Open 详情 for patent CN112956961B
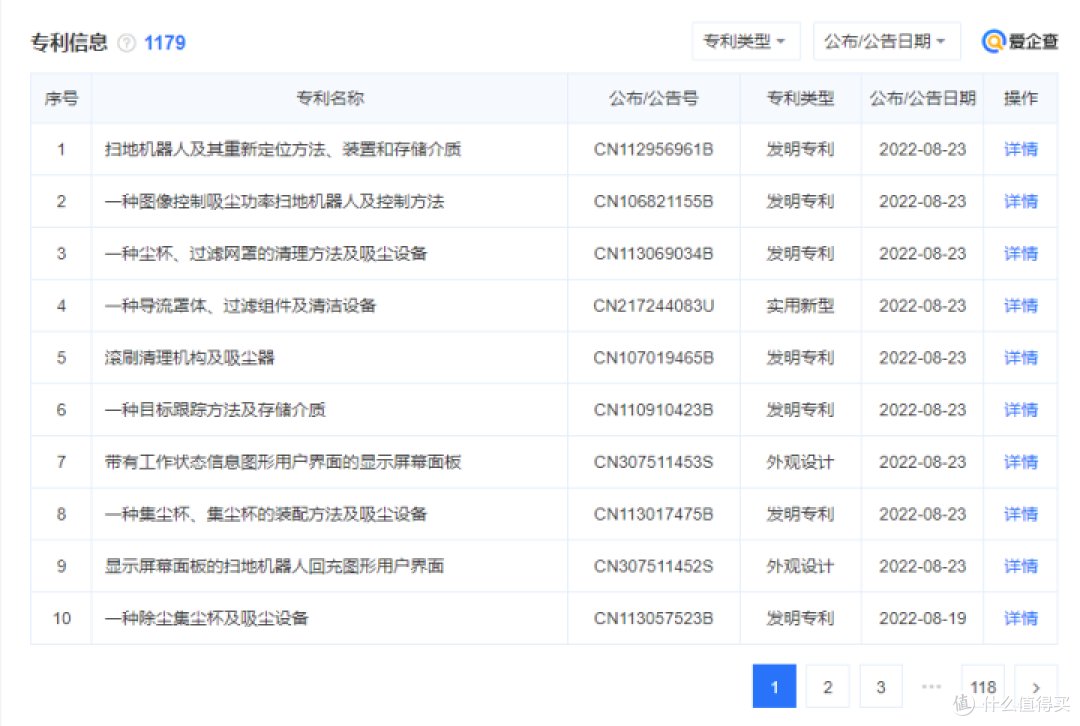1080x726 pixels. tap(1021, 149)
